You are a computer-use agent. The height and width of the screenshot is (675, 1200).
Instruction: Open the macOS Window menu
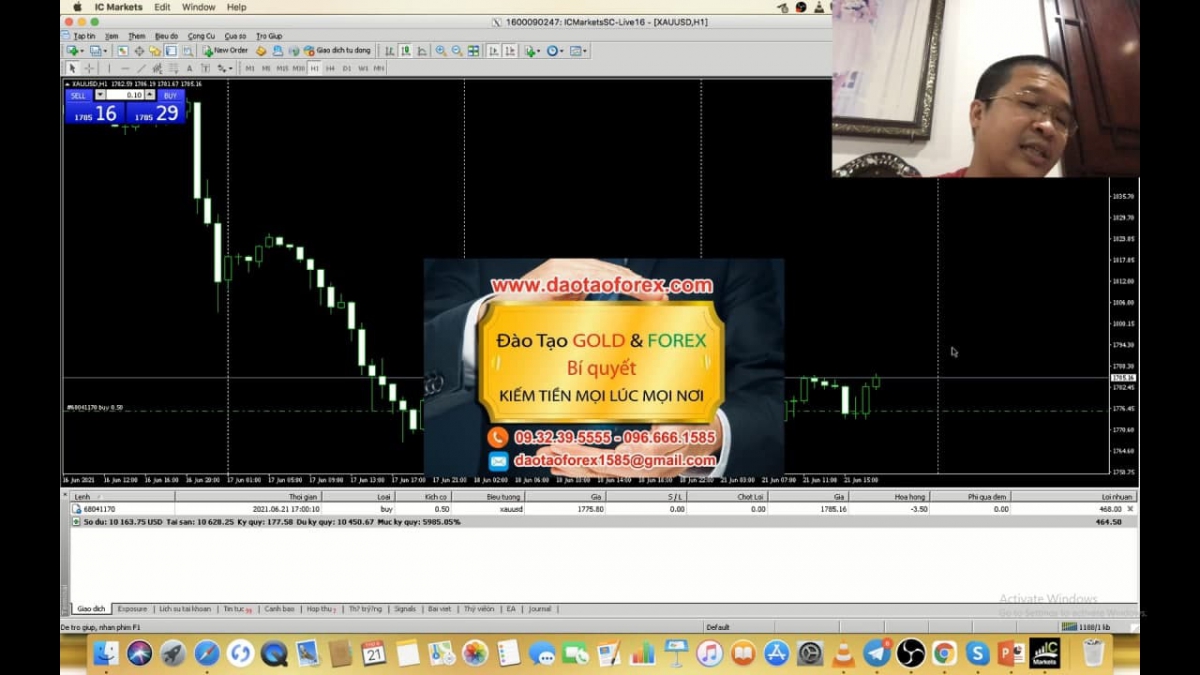[x=198, y=7]
